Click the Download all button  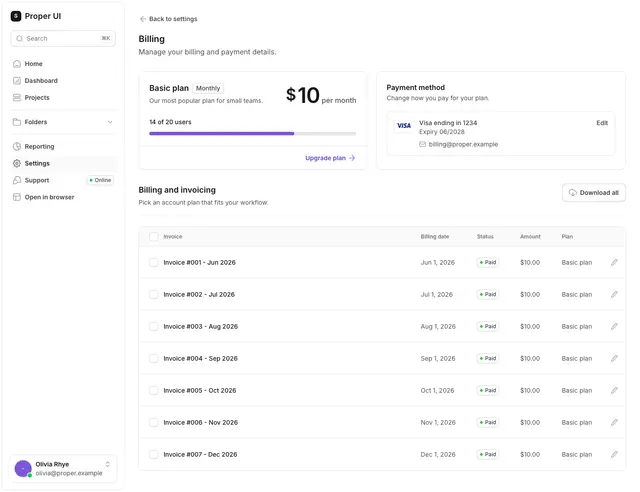594,193
